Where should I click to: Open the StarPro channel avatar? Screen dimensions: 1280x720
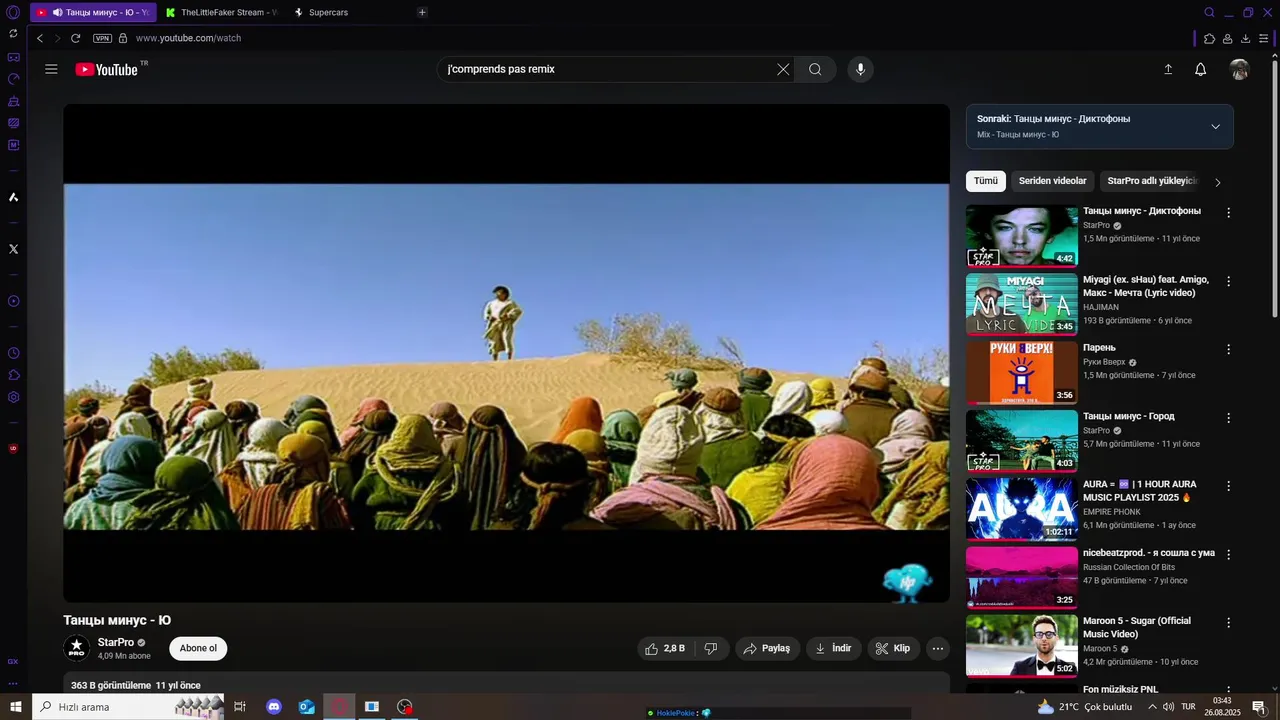(x=77, y=648)
